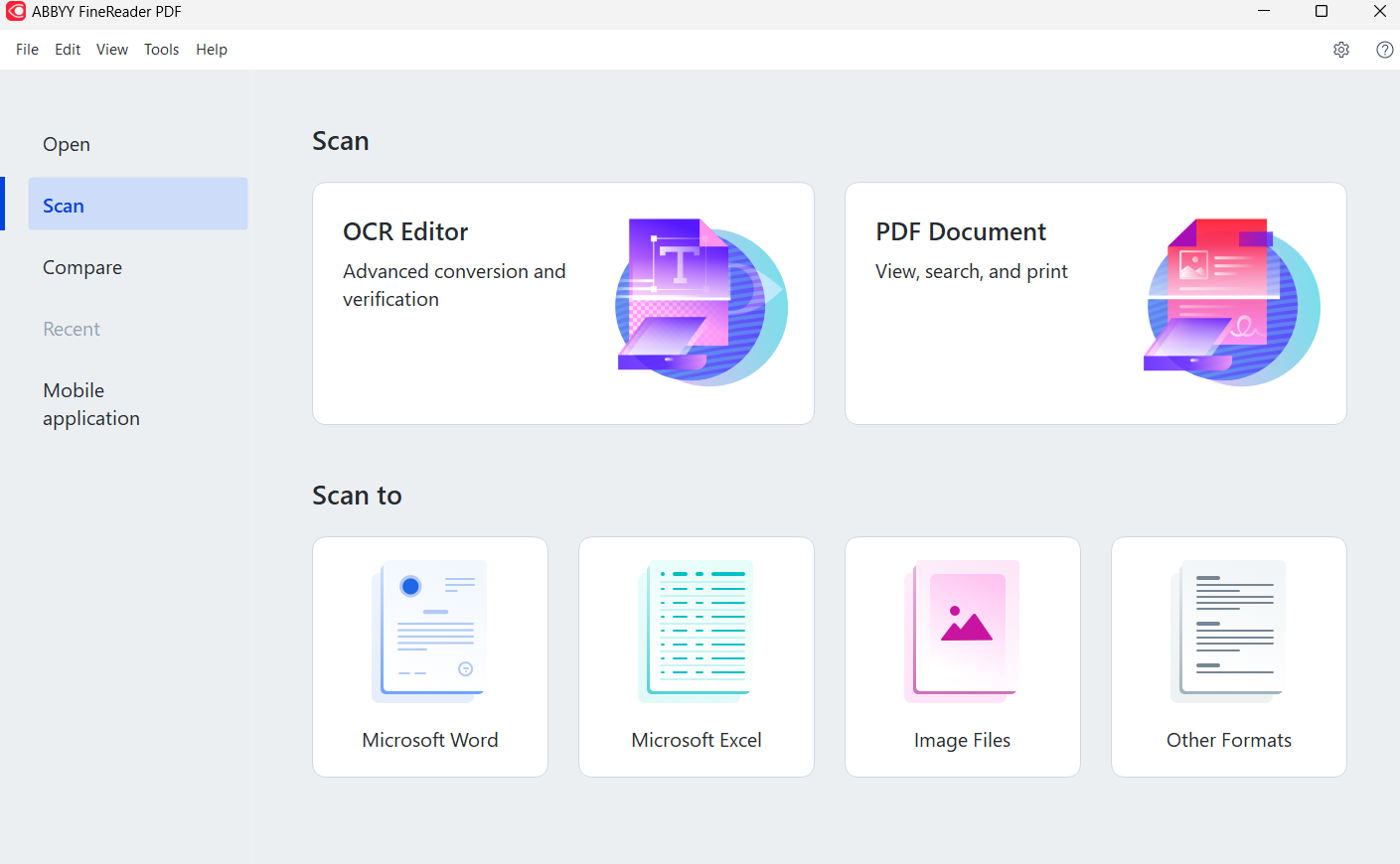Click the OCR Editor scanner illustration
Image resolution: width=1400 pixels, height=864 pixels.
701,302
